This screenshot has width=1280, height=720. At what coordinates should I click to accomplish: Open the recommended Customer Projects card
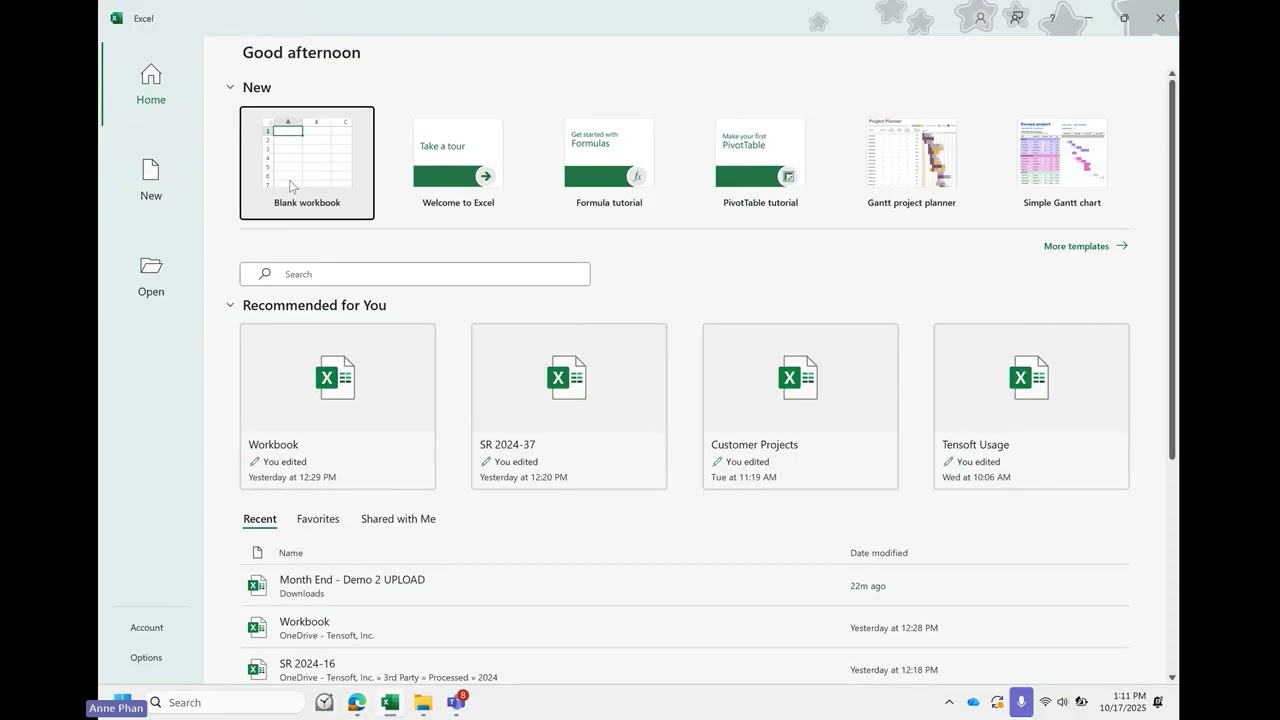(x=800, y=406)
